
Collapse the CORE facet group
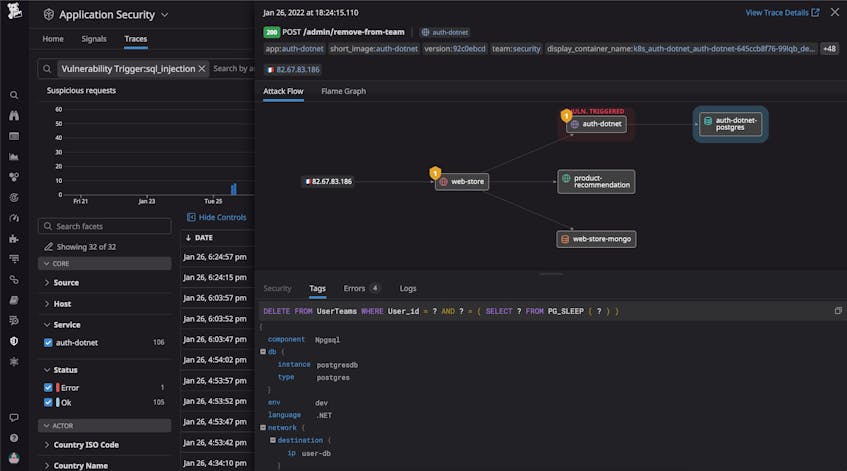104,264
